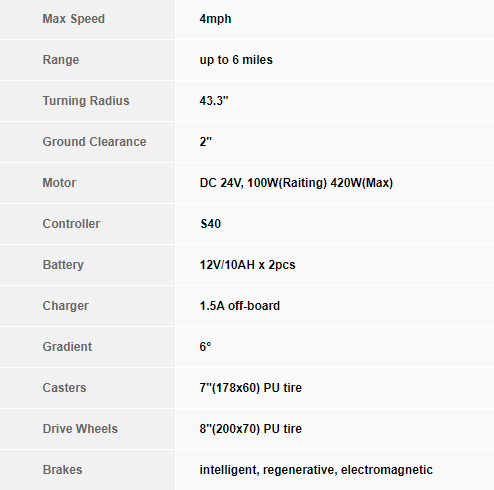Viewport: 494px width, 490px height.
Task: Click the Range row label
Action: [61, 60]
